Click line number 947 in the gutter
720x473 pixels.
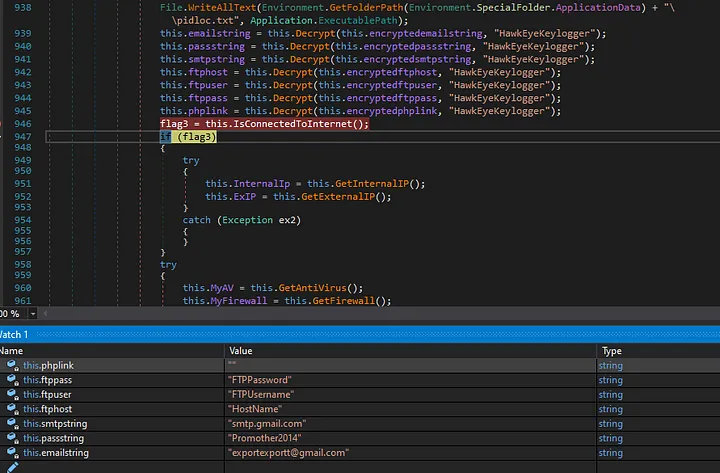[22, 136]
